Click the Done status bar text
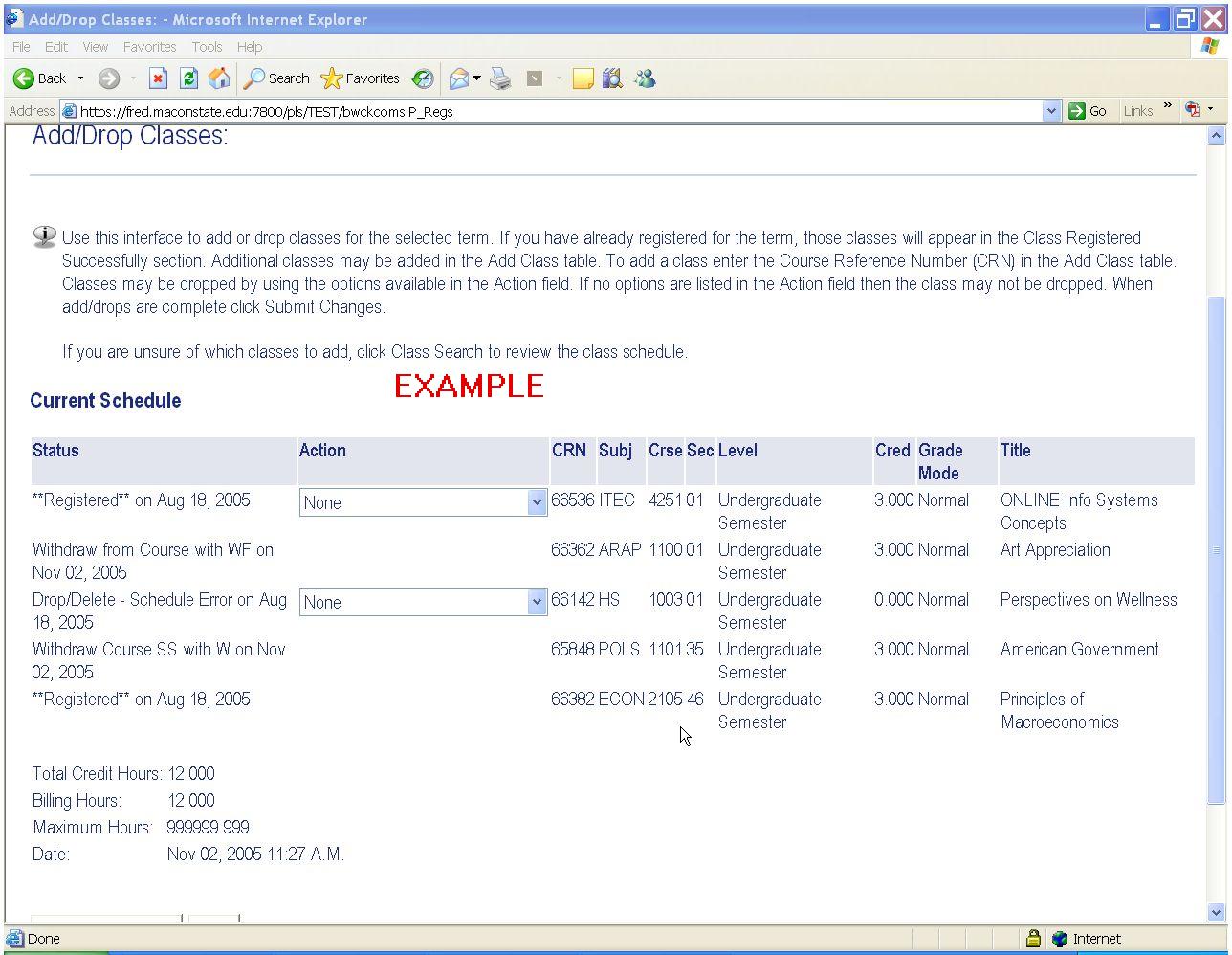This screenshot has height=955, width=1232. pos(44,939)
